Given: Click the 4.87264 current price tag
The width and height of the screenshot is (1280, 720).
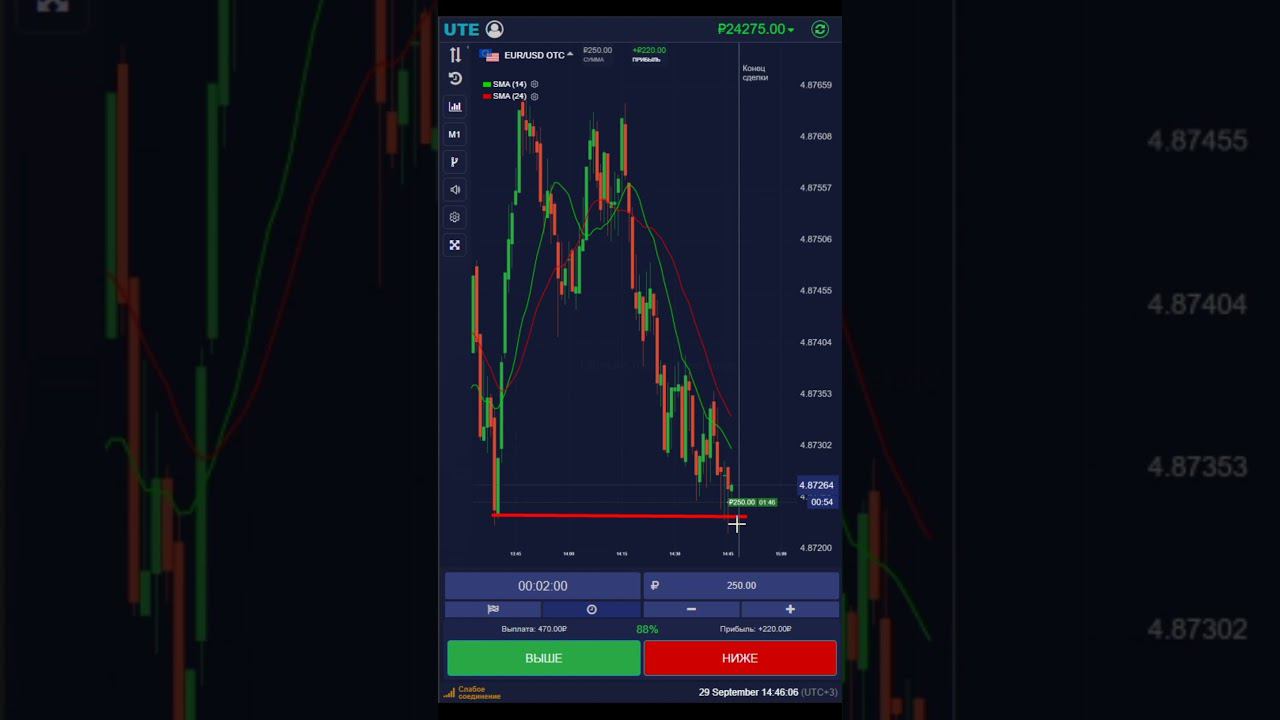Looking at the screenshot, I should pos(816,485).
